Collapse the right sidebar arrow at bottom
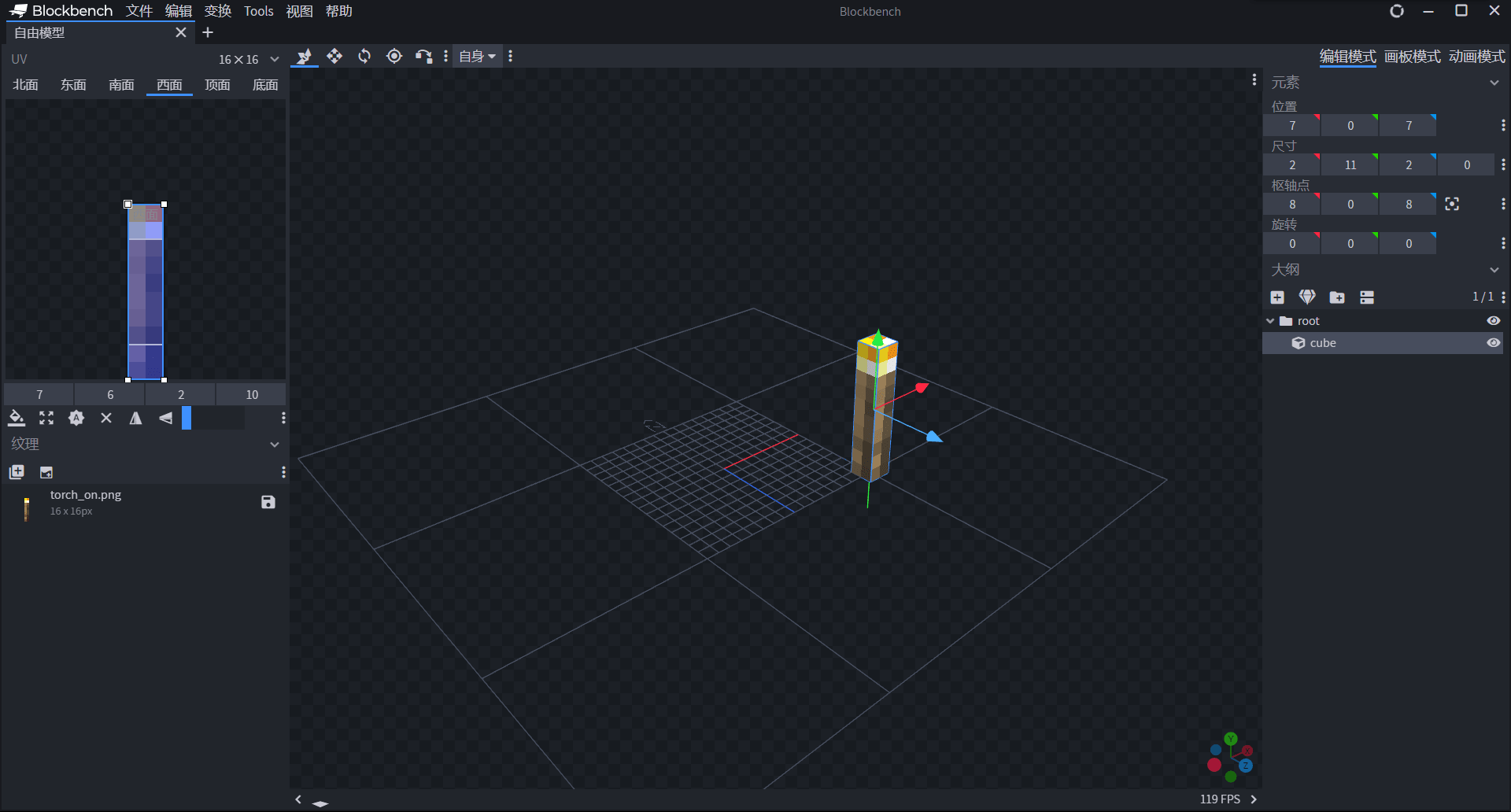Screen dimensions: 1511x812 1254,799
